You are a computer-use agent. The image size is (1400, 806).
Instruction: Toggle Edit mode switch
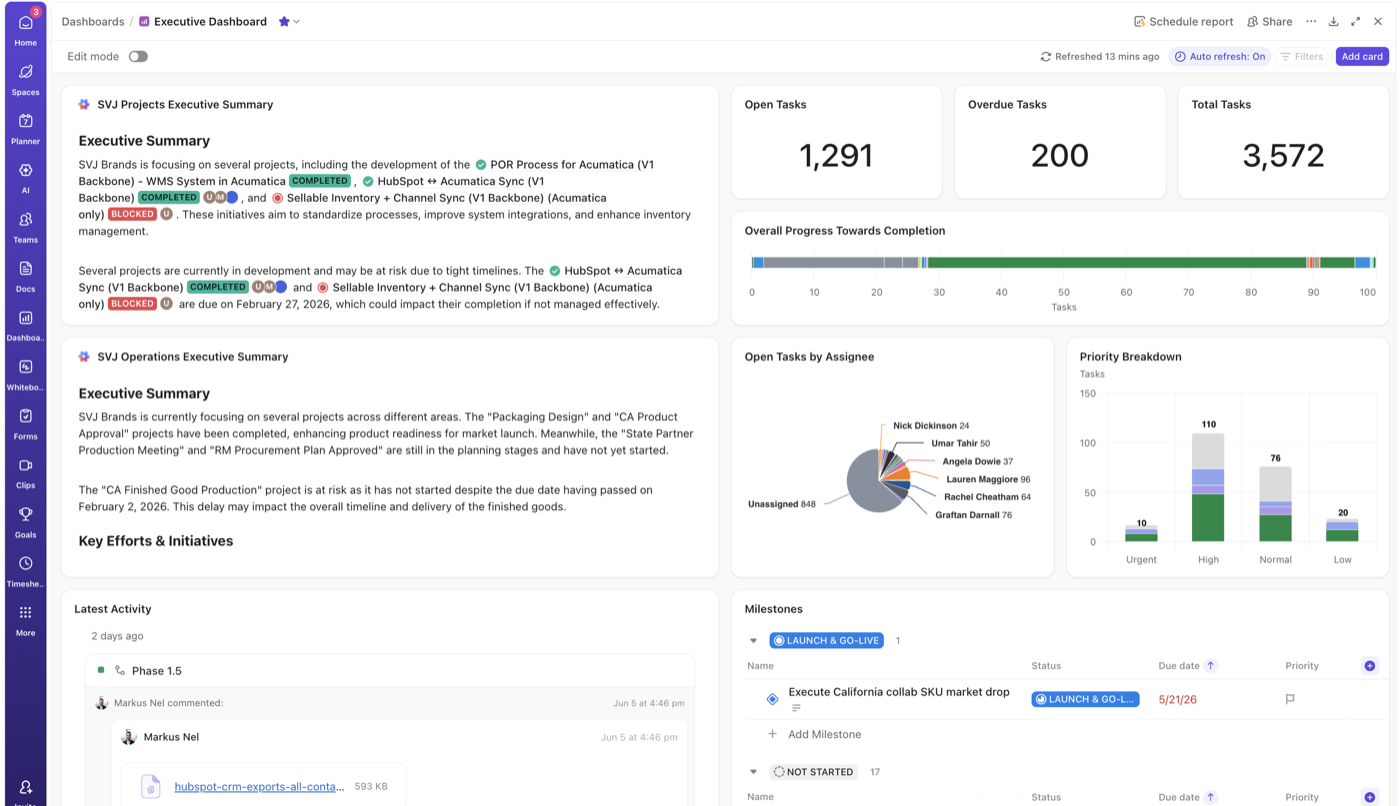[x=138, y=57]
